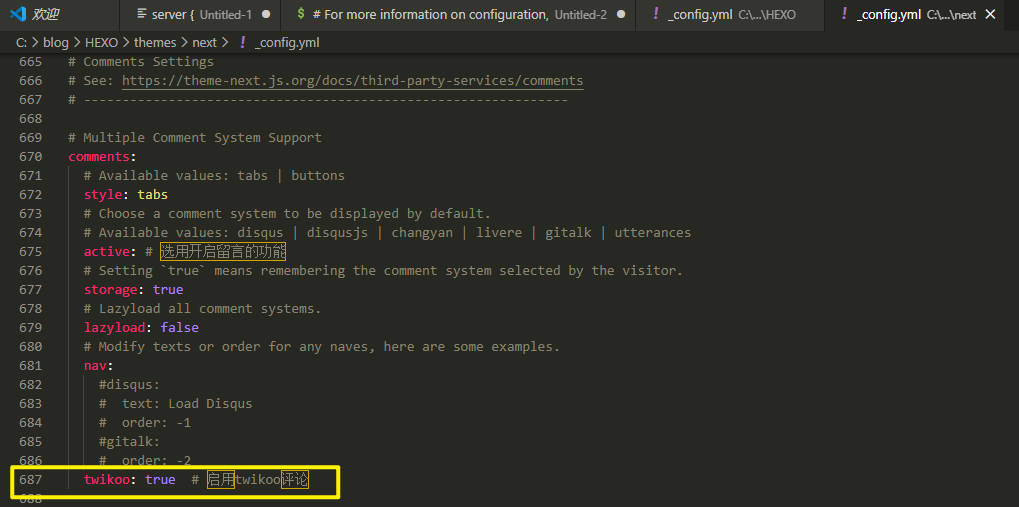Click the YAML exclamation icon on the active next _config.yml tab
The width and height of the screenshot is (1019, 507).
(x=844, y=15)
